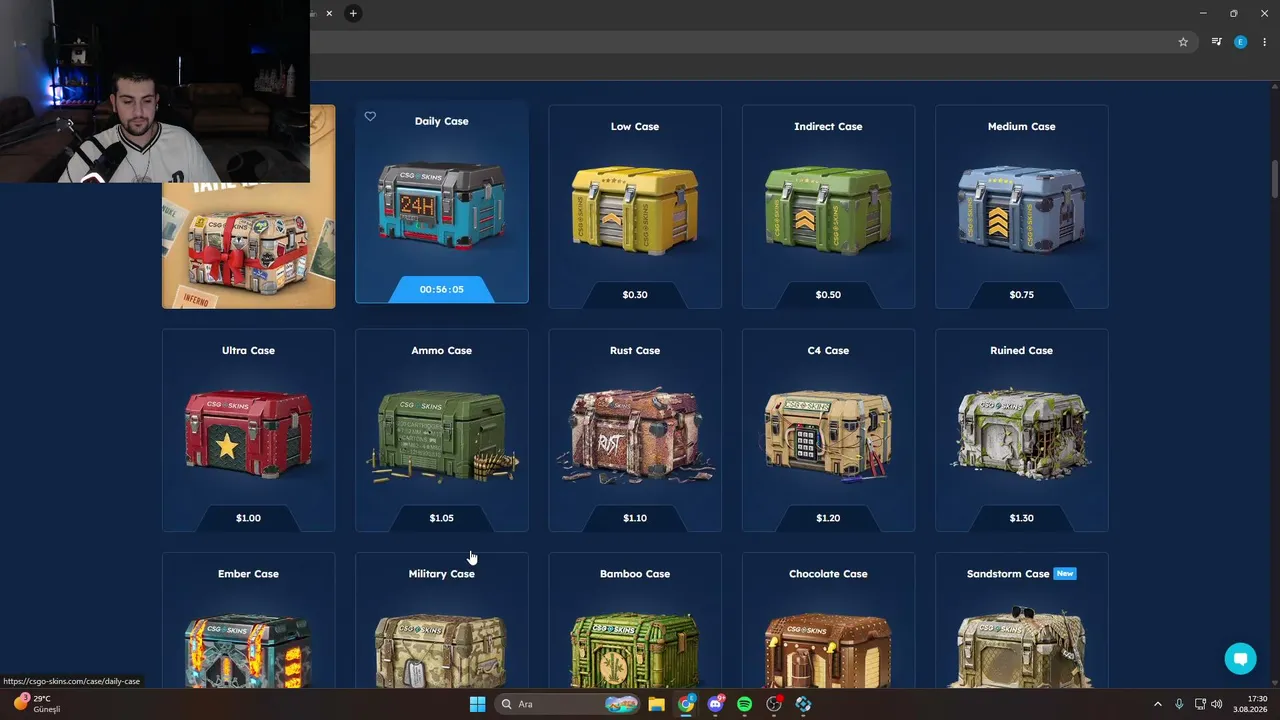Open the Bamboo Case crate
Viewport: 1280px width, 720px height.
coord(635,650)
